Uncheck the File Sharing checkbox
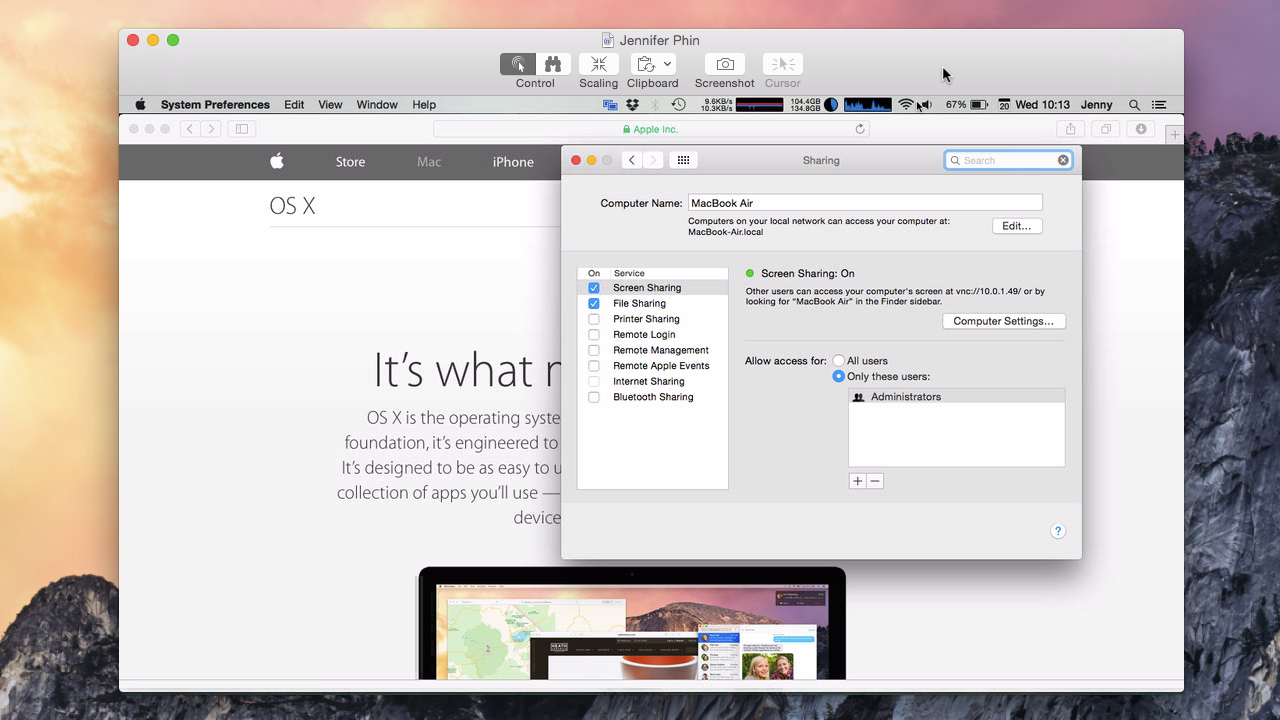The width and height of the screenshot is (1280, 720). (x=594, y=303)
